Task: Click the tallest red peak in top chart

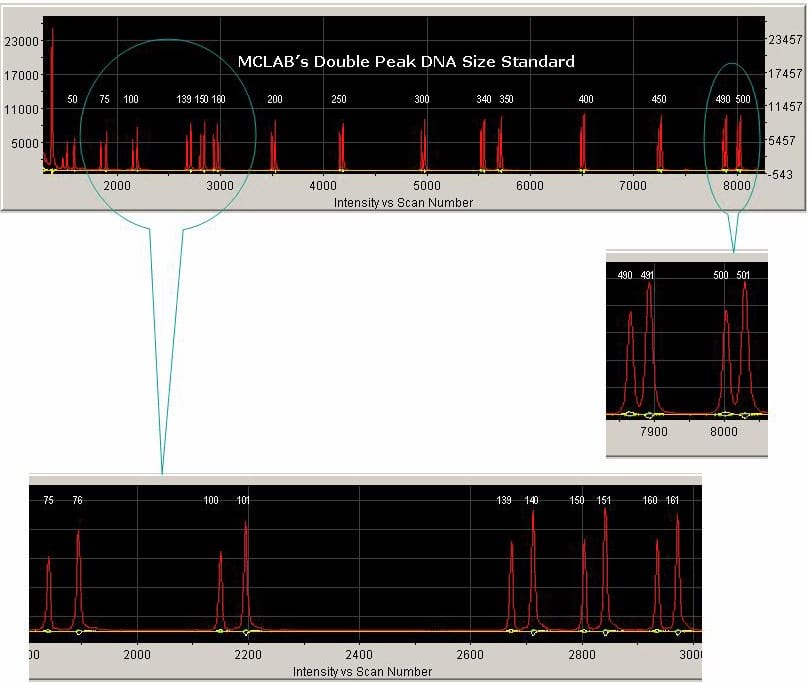Action: tap(52, 98)
